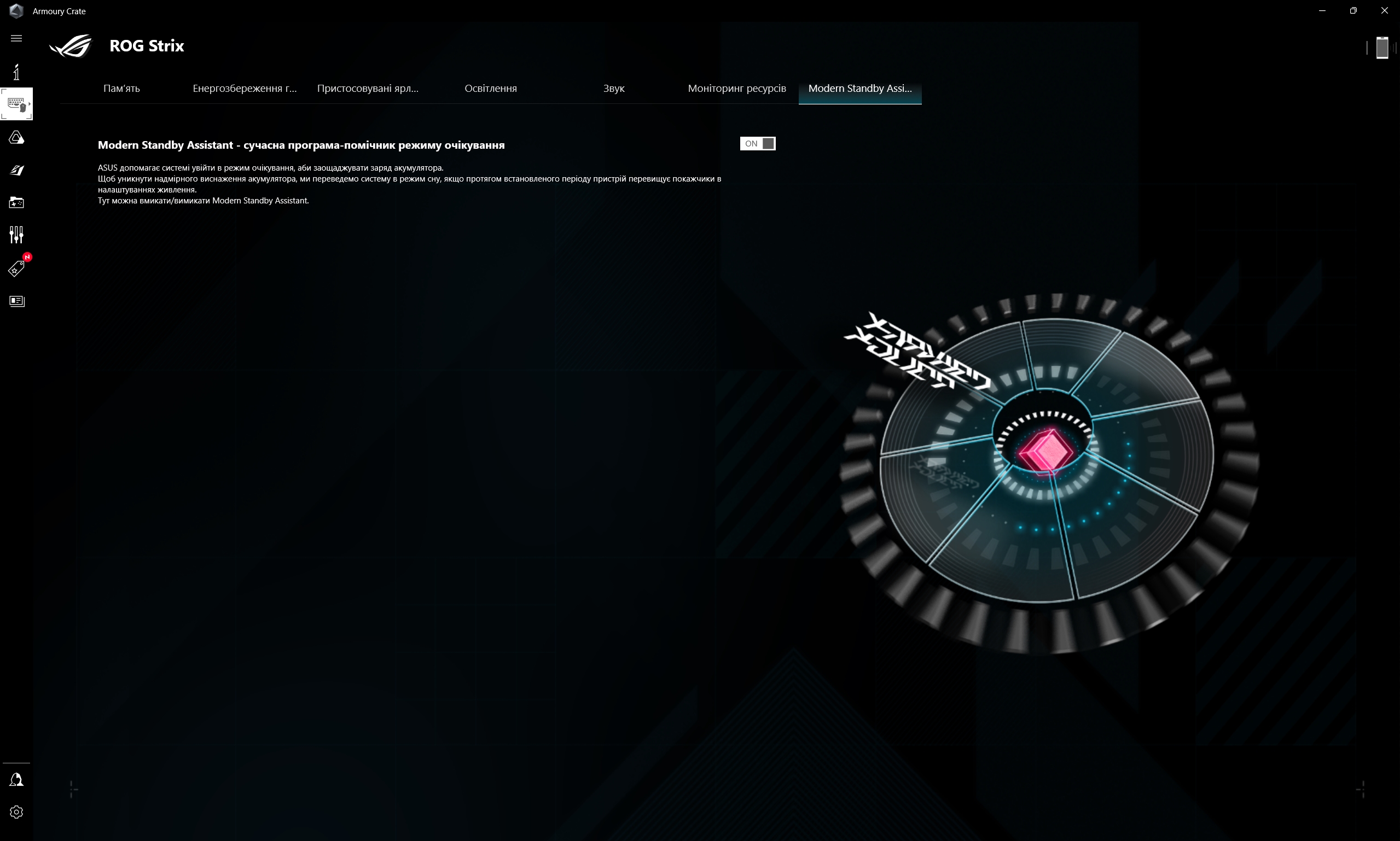Open the Енергозбереження tab
This screenshot has width=1400, height=841.
pyautogui.click(x=245, y=89)
